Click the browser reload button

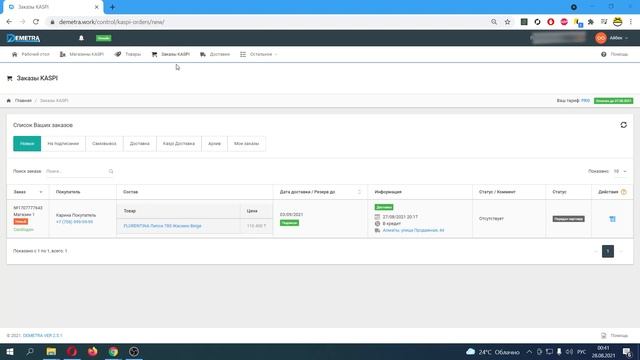pos(36,22)
